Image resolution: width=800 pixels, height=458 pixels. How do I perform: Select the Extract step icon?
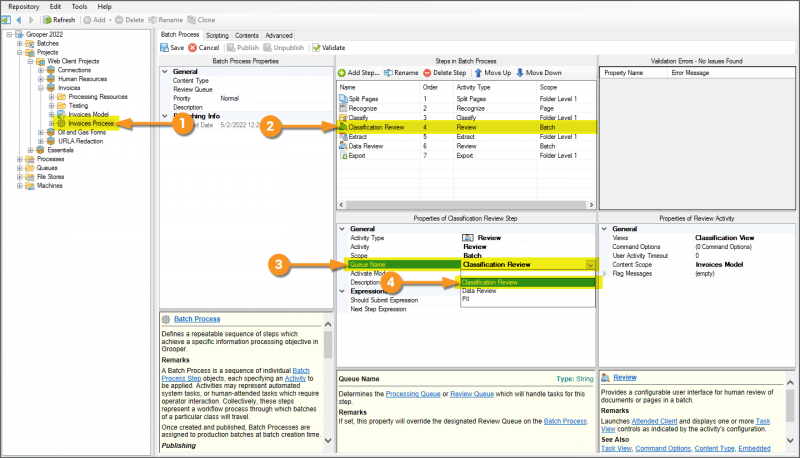click(343, 137)
